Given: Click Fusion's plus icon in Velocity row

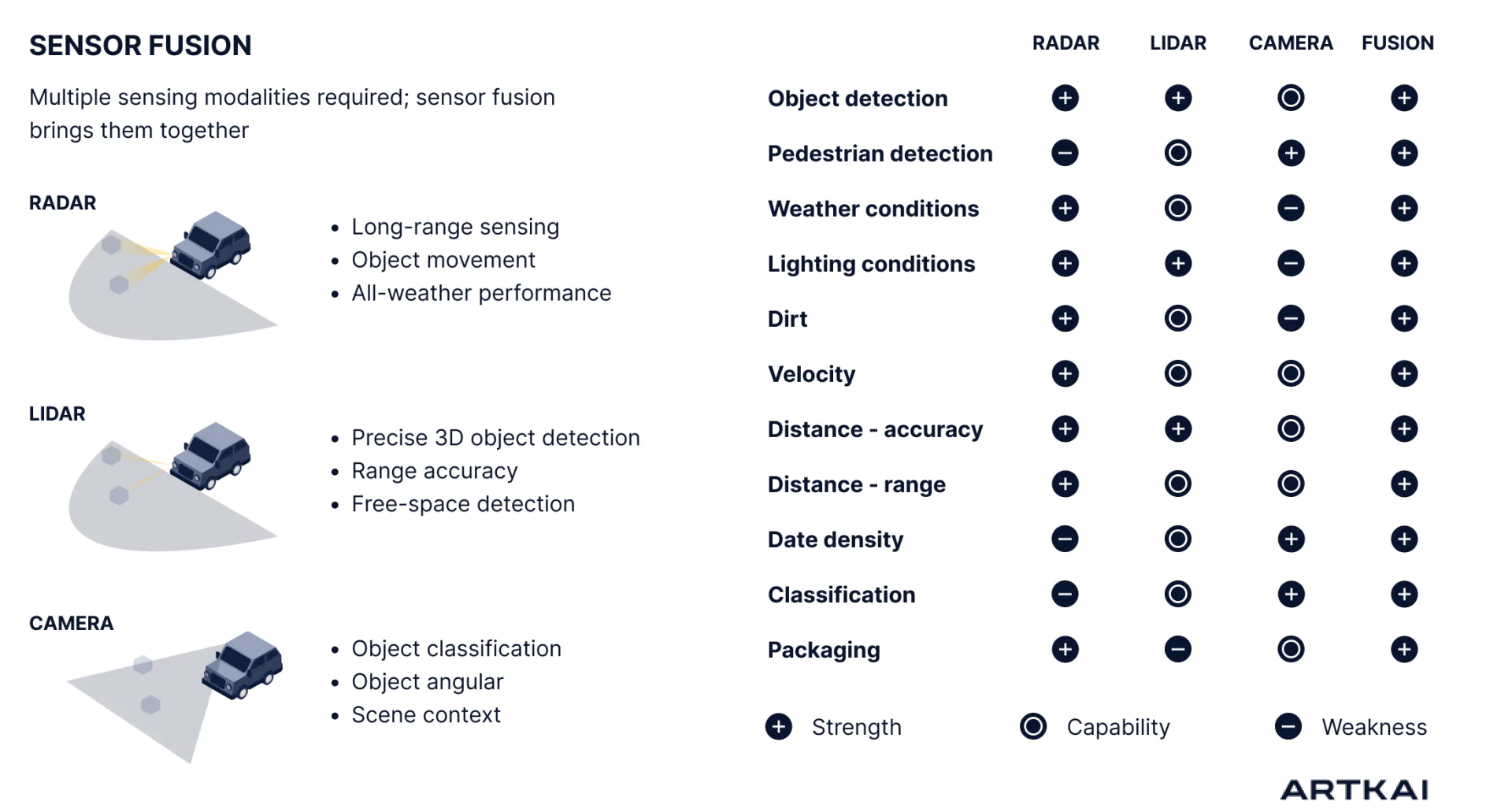Looking at the screenshot, I should [1403, 373].
